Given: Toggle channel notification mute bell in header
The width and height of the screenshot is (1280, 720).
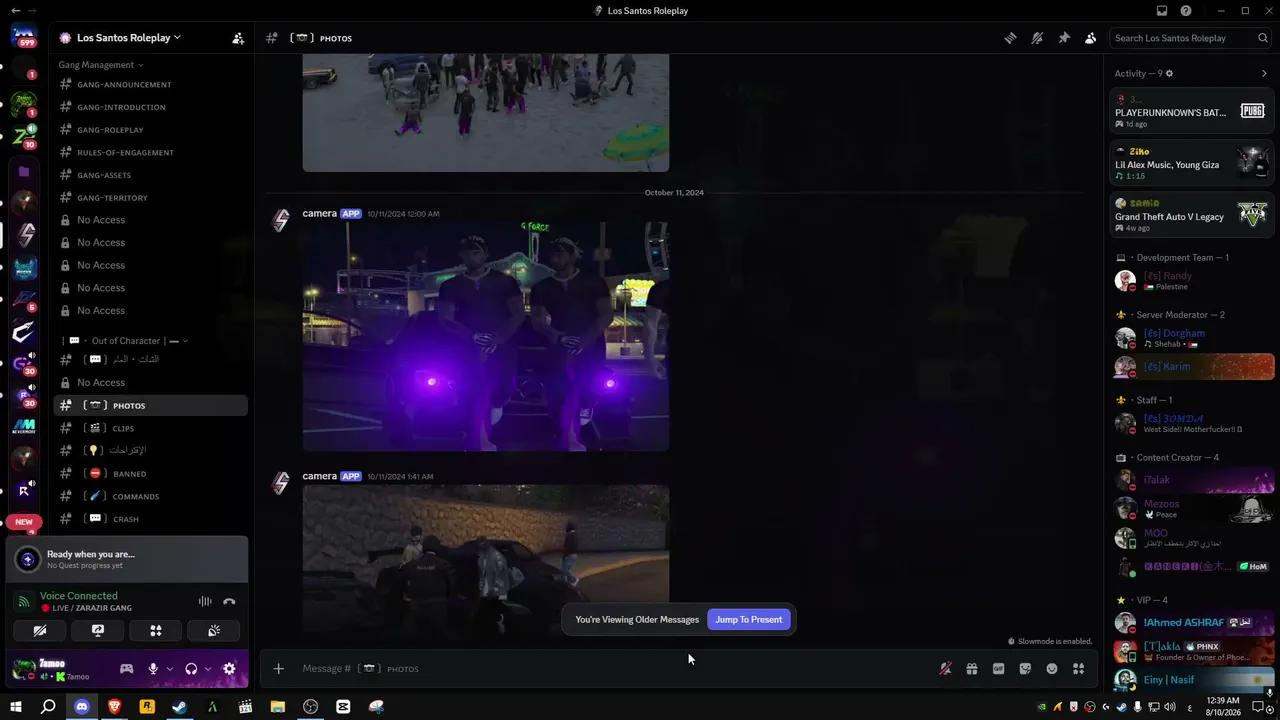Looking at the screenshot, I should (x=1038, y=38).
